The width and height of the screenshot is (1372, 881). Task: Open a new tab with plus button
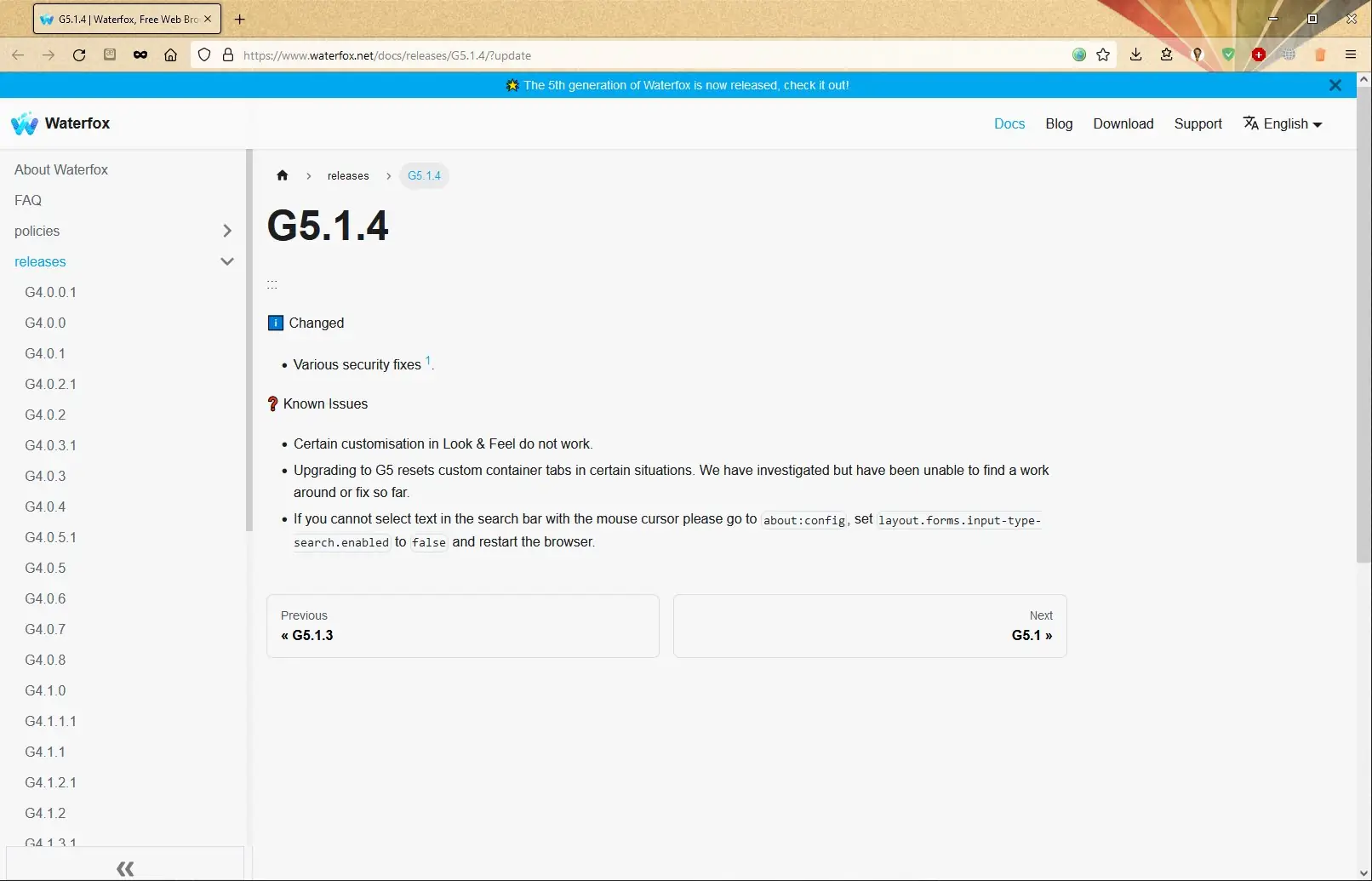click(240, 20)
